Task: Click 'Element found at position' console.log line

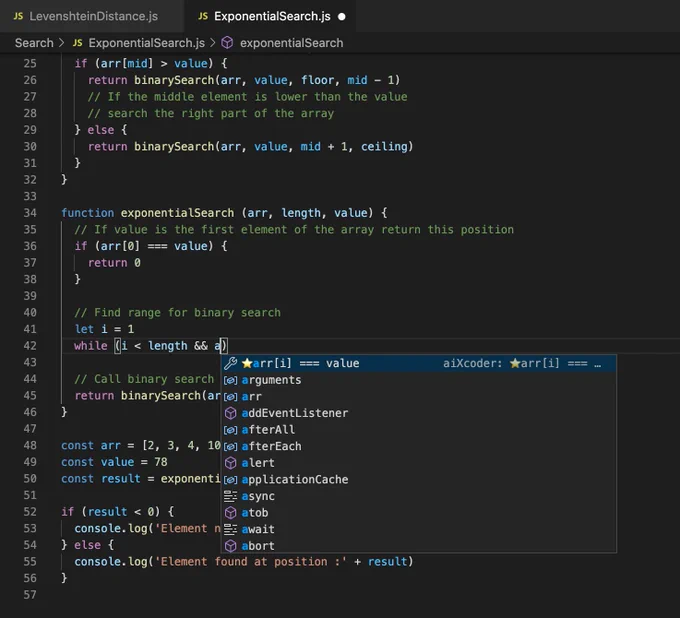Action: pos(244,562)
